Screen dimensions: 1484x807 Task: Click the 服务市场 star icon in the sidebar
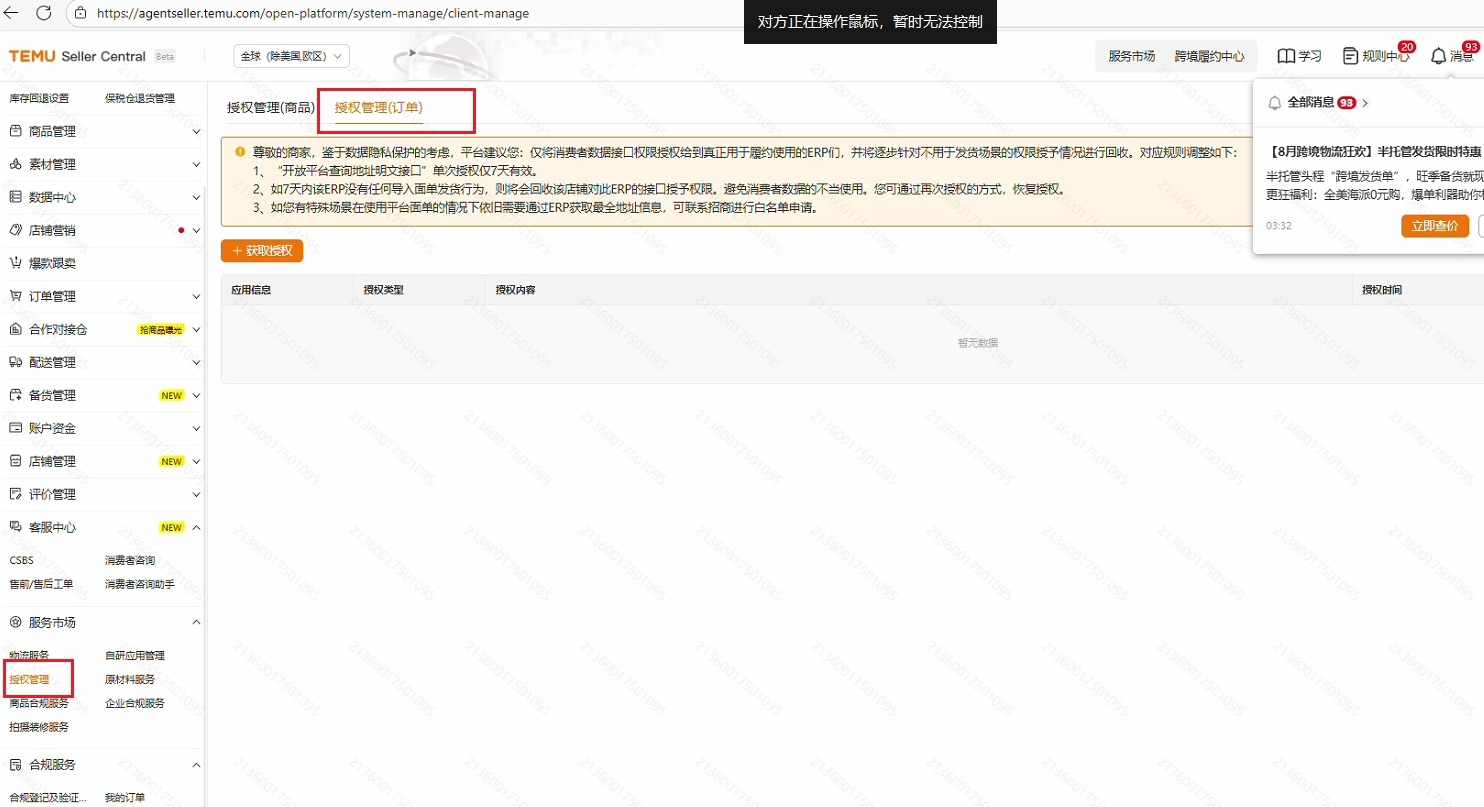point(16,622)
